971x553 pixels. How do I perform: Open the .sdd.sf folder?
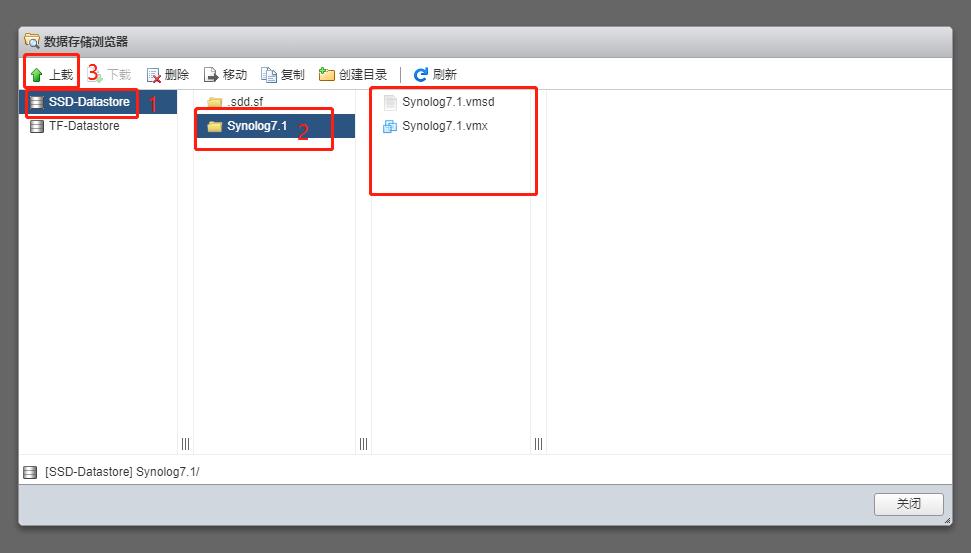click(x=274, y=102)
